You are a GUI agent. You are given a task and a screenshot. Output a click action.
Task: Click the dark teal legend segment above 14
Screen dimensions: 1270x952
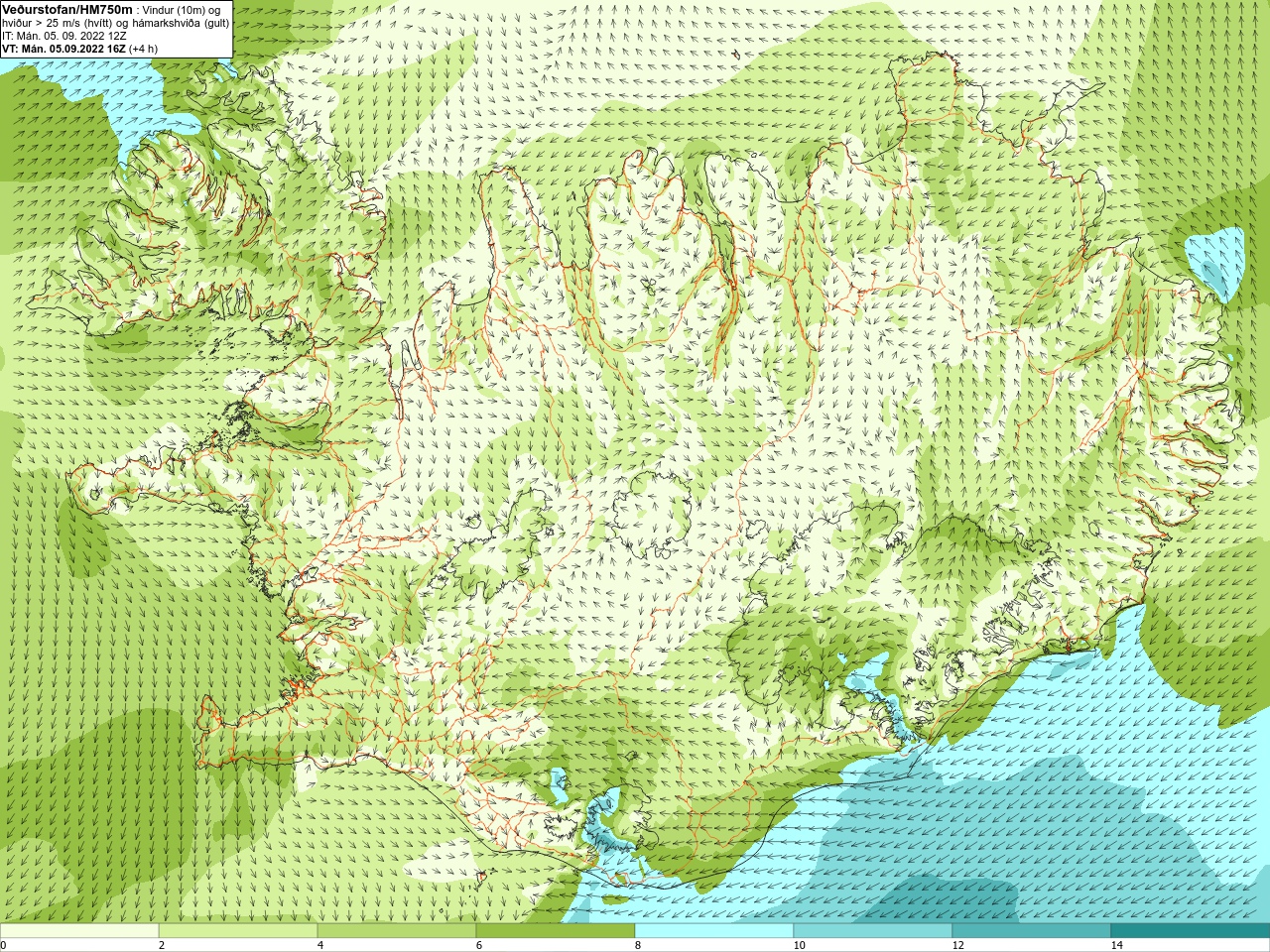(1191, 930)
